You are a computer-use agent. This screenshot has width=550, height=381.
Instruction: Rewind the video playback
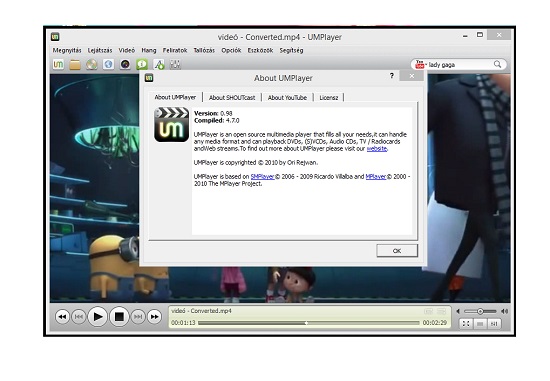coord(62,317)
